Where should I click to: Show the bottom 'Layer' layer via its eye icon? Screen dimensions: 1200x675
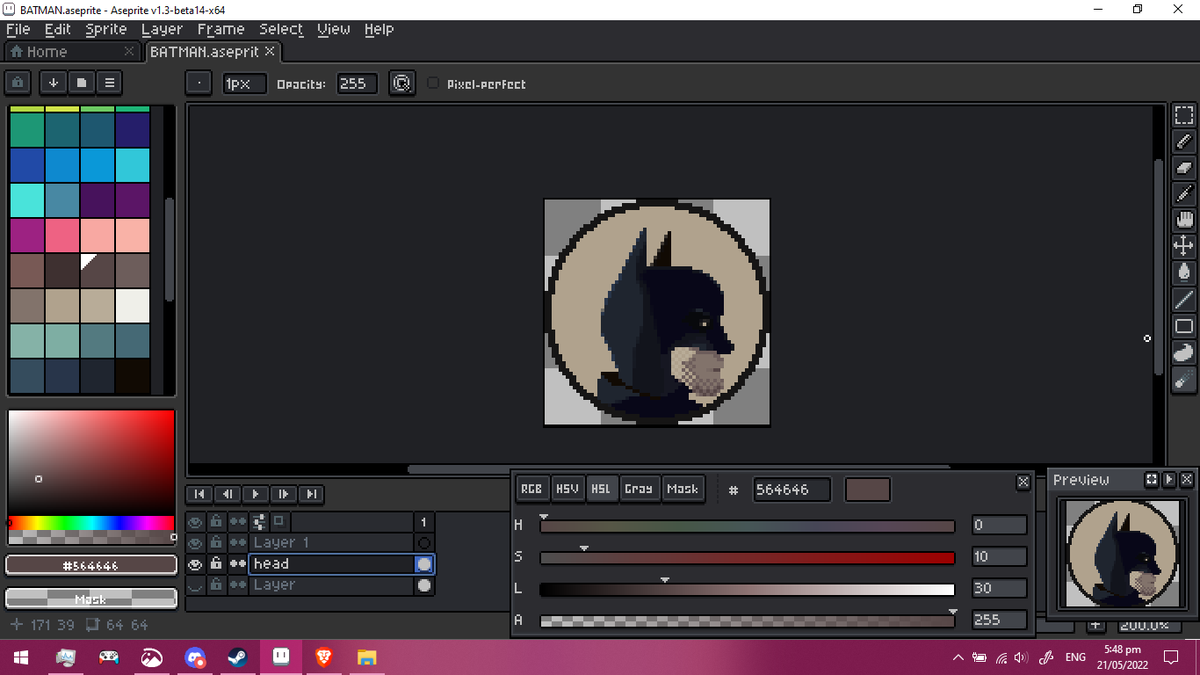click(195, 585)
